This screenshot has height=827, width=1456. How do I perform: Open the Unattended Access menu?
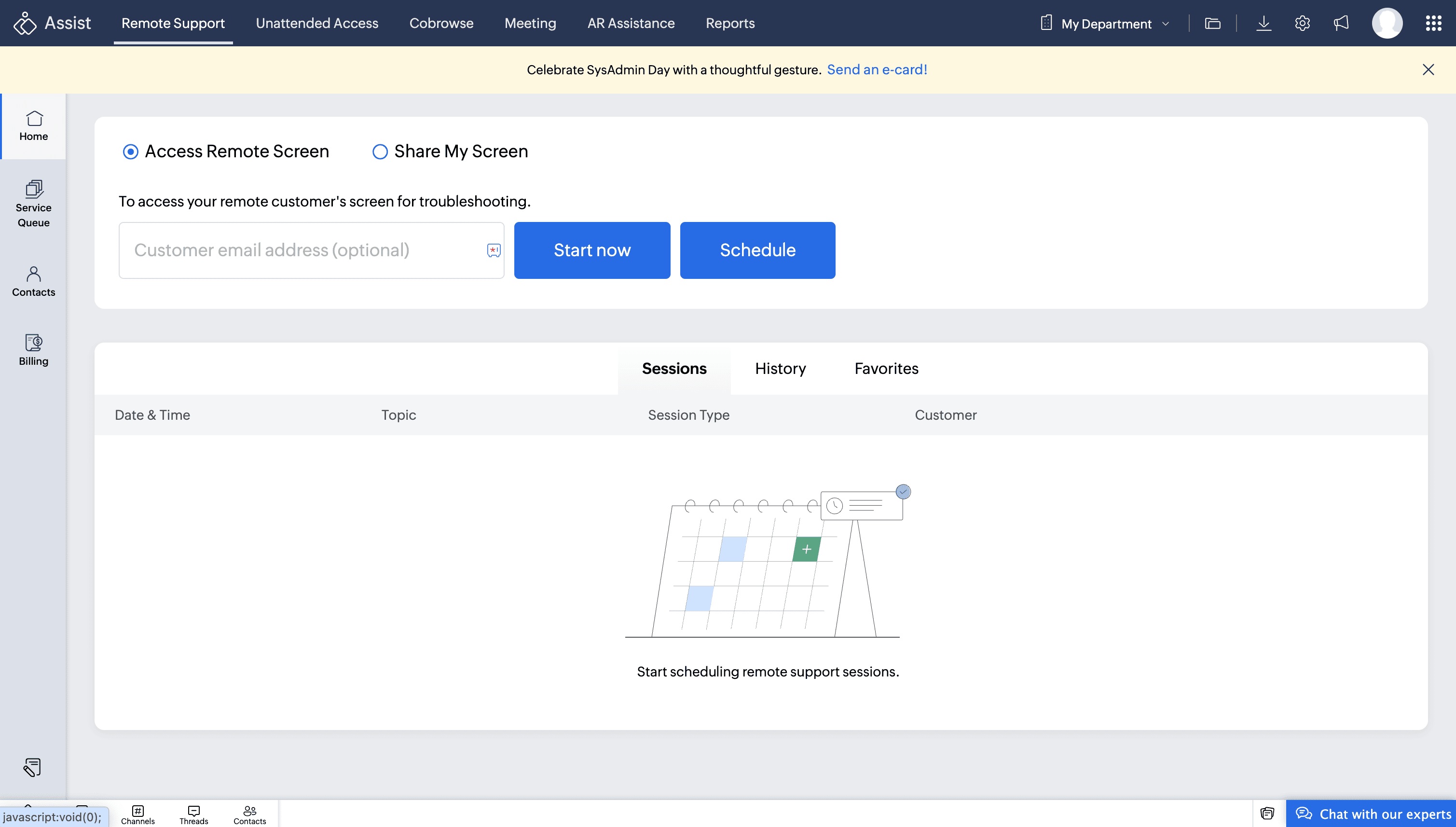coord(317,23)
